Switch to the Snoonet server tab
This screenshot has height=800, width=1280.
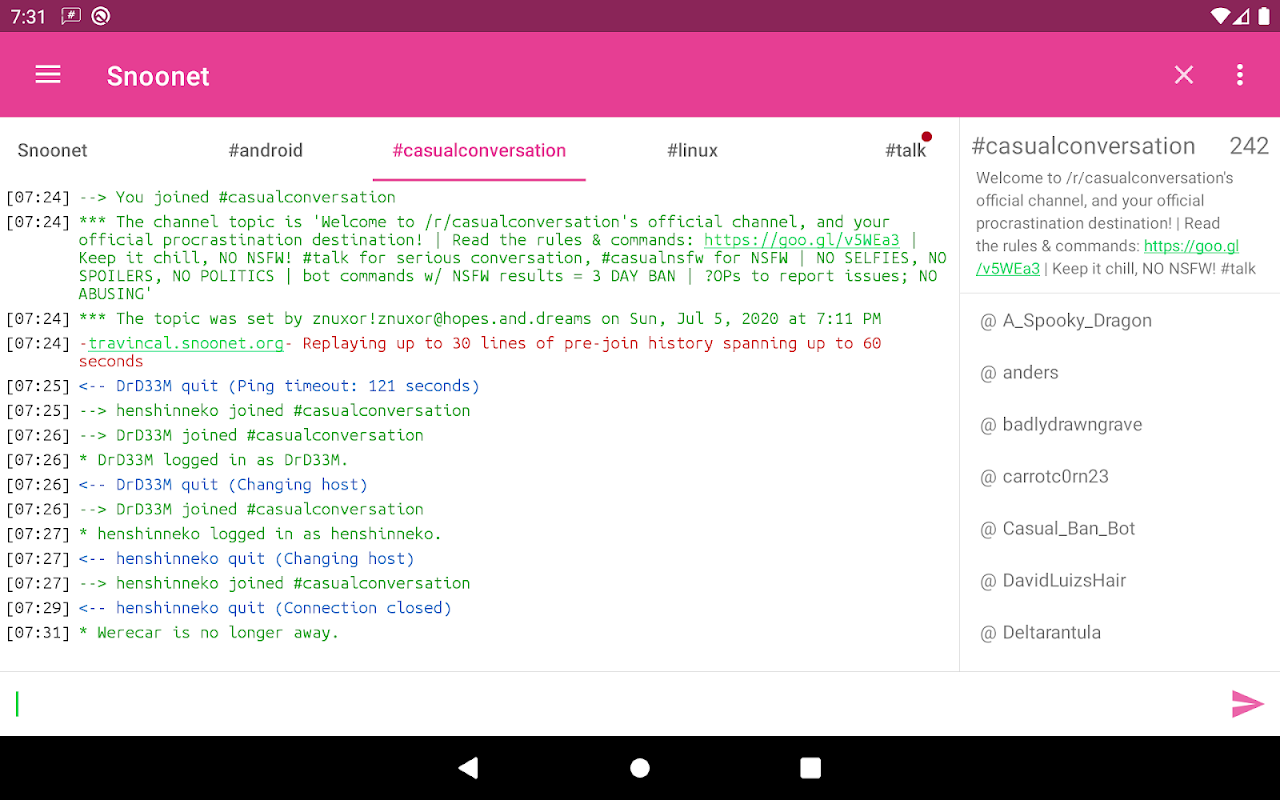pos(53,150)
